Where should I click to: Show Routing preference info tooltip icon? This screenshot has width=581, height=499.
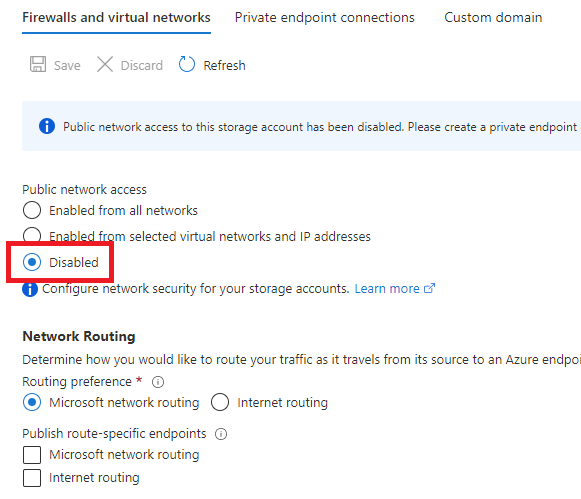point(158,382)
